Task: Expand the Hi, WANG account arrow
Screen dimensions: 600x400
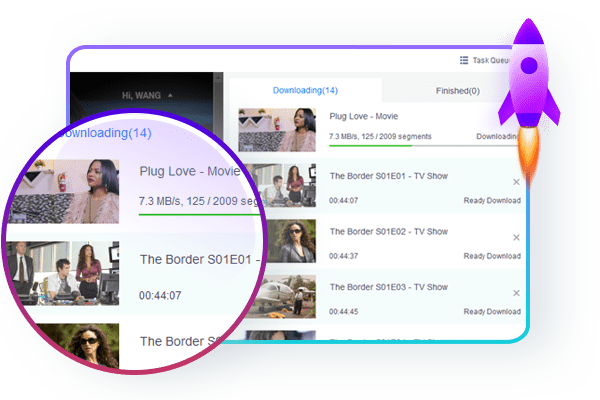Action: (x=170, y=95)
